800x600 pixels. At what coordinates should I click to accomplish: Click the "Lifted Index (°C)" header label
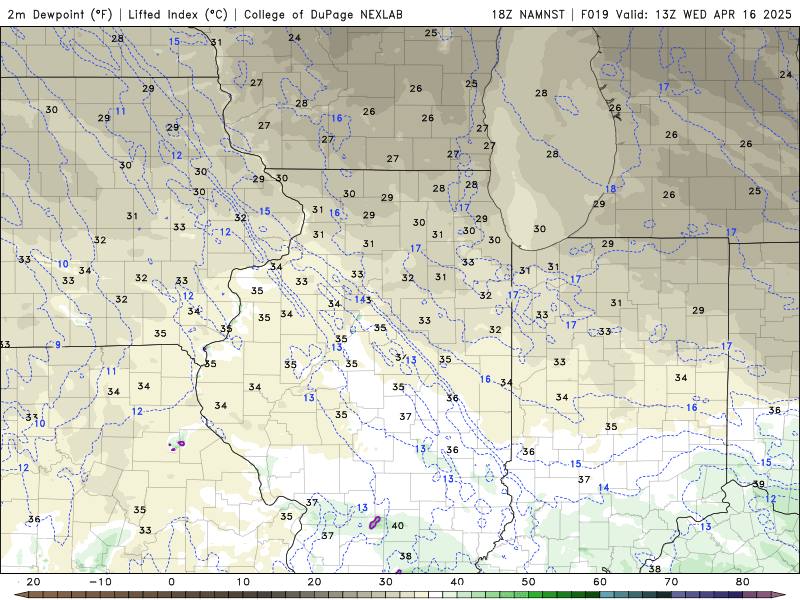[178, 14]
